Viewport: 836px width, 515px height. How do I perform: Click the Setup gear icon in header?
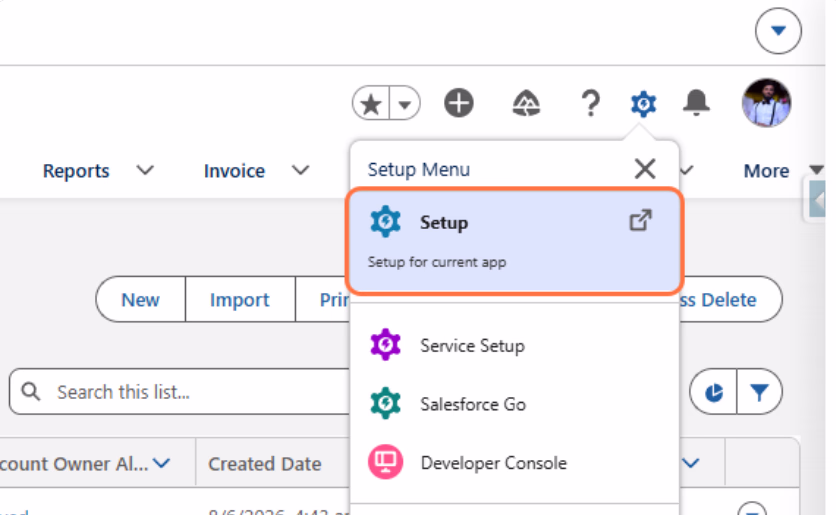coord(644,103)
